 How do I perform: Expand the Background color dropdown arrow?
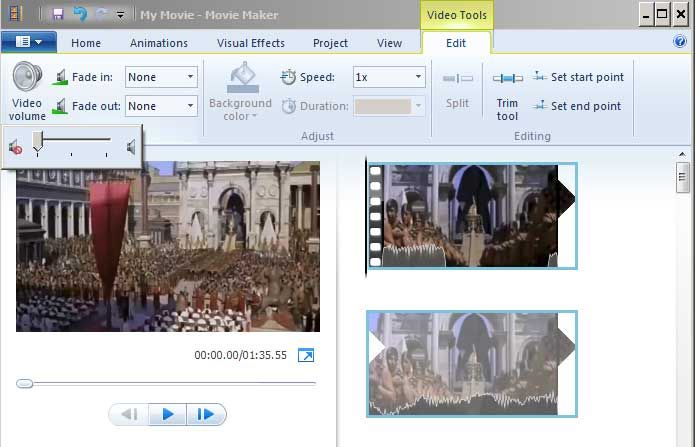pyautogui.click(x=254, y=116)
